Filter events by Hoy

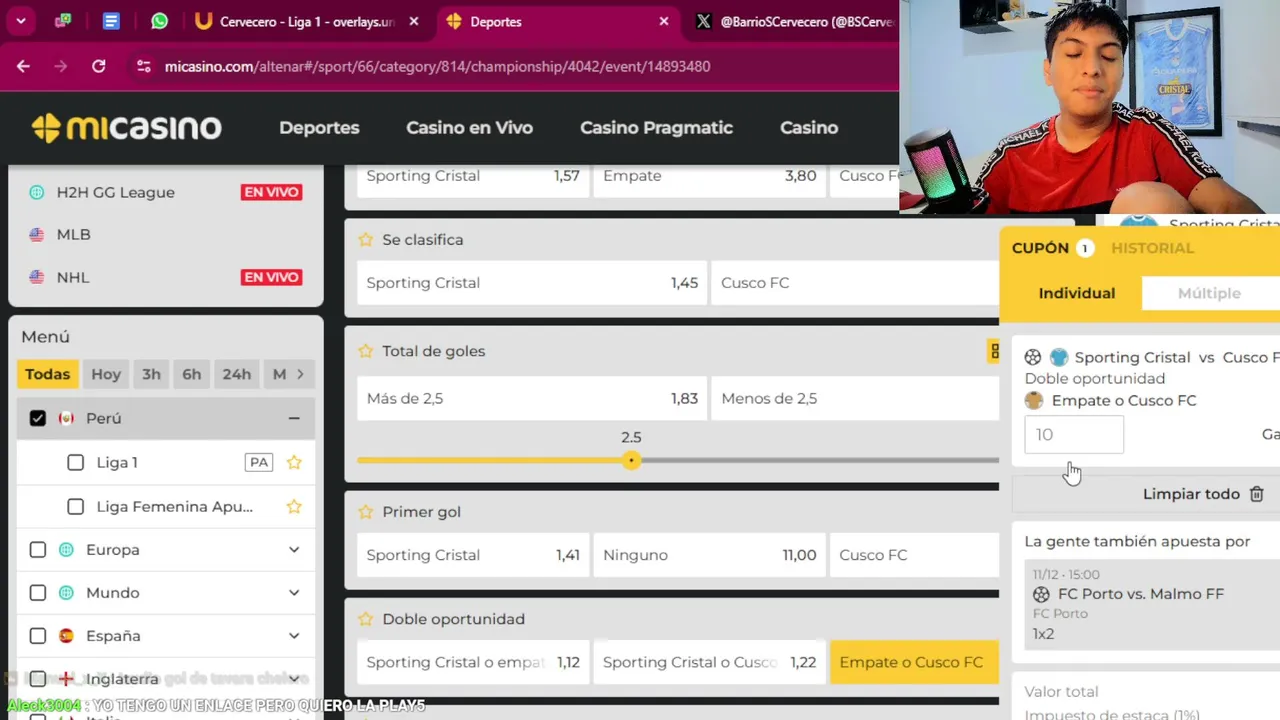[106, 374]
